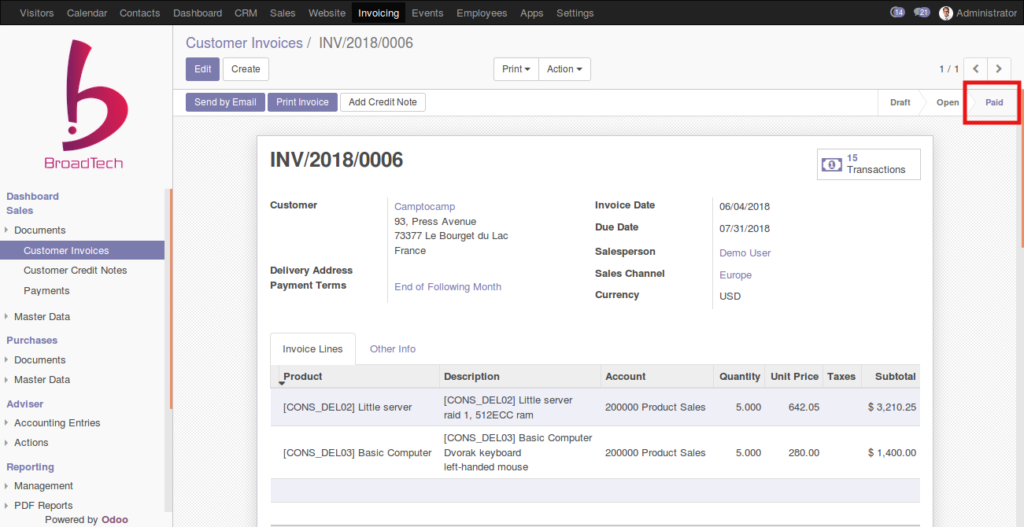Open the Europe sales channel link
This screenshot has width=1024, height=527.
[x=735, y=275]
